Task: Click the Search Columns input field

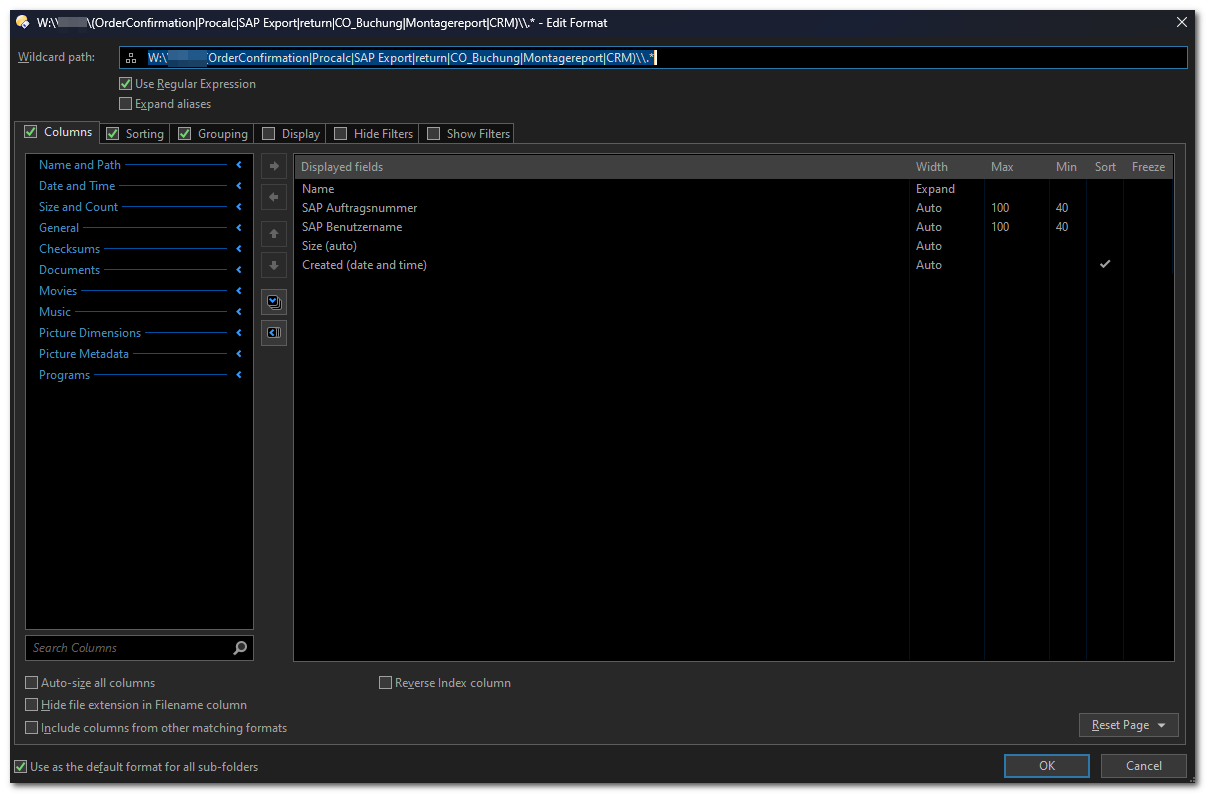Action: pyautogui.click(x=128, y=648)
